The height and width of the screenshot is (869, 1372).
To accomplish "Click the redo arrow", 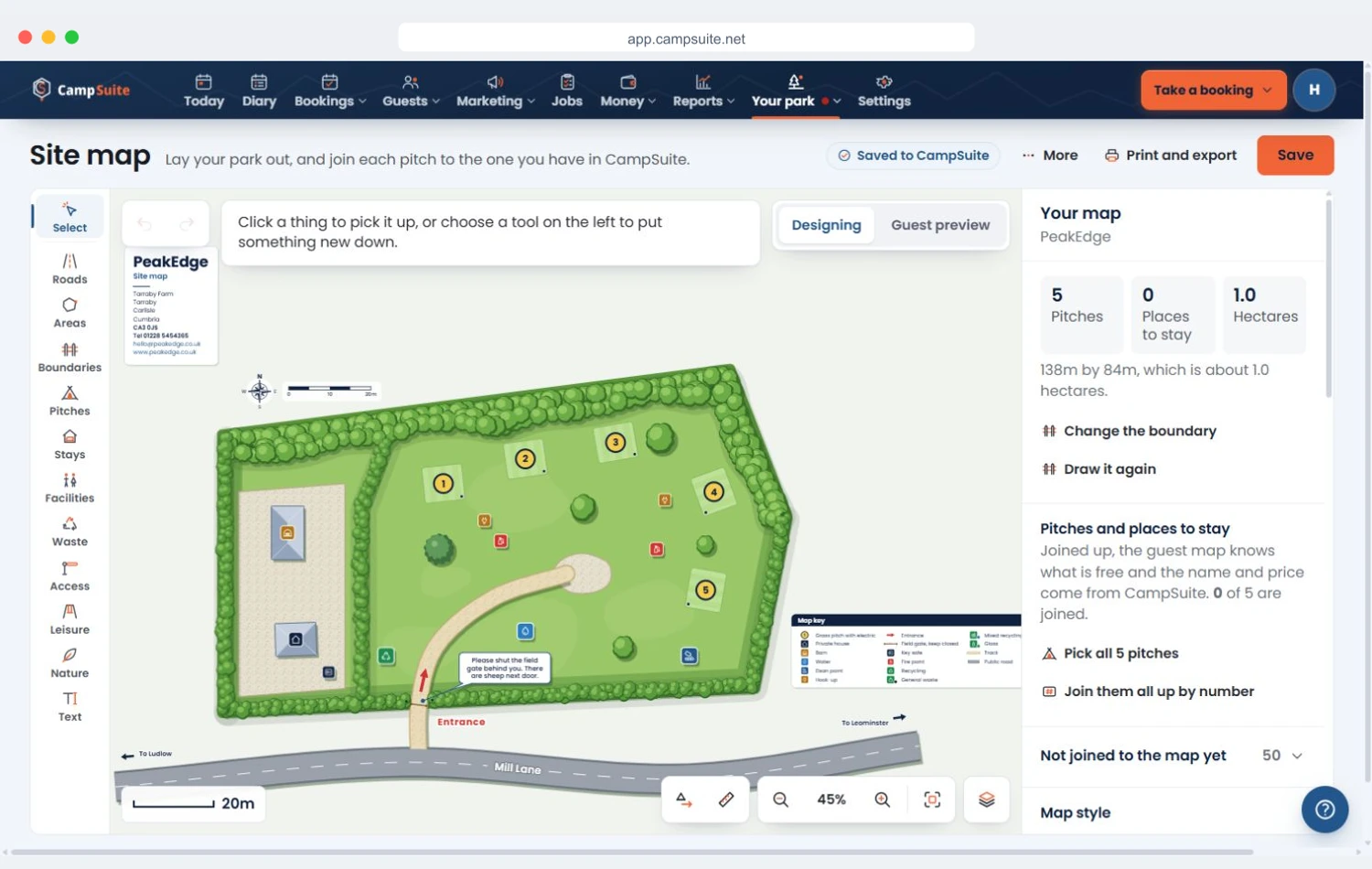I will pos(187,223).
